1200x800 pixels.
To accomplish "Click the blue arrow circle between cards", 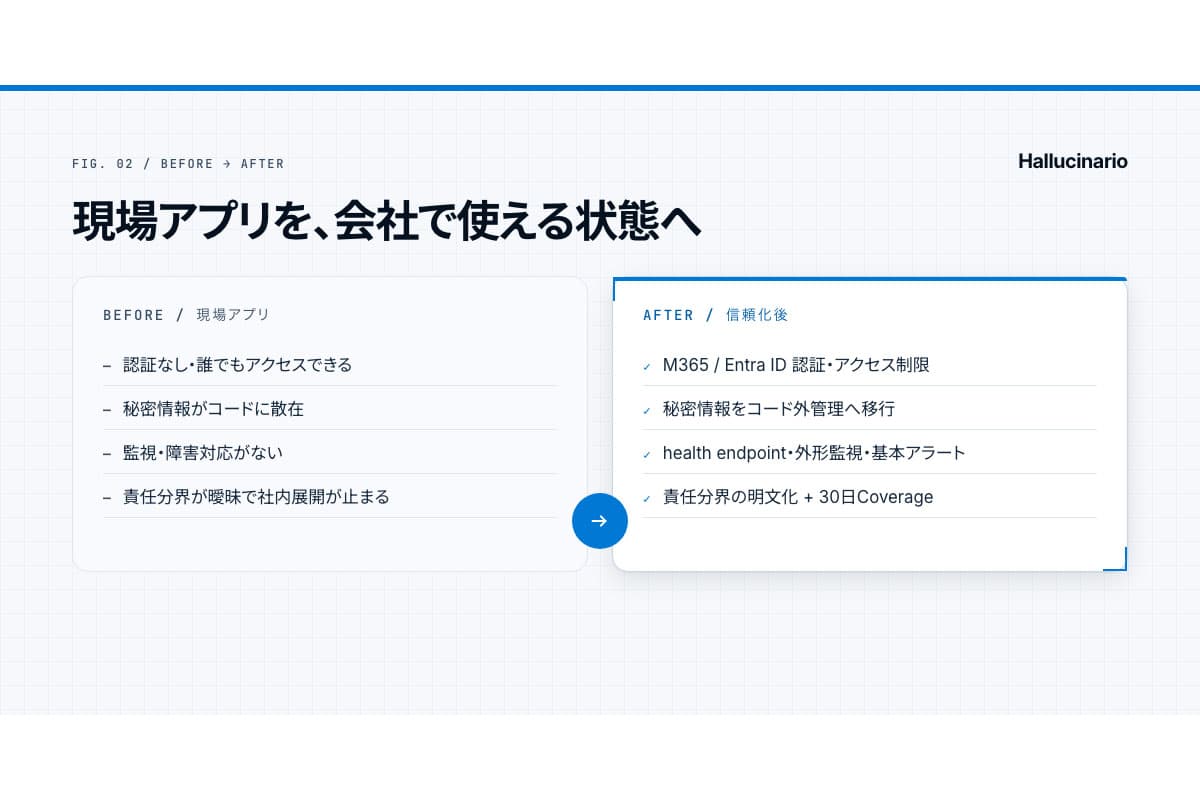I will [x=600, y=521].
